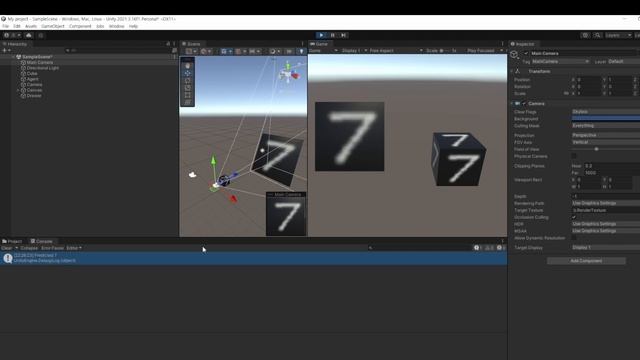The height and width of the screenshot is (360, 640).
Task: Open the Component menu
Action: tap(80, 26)
